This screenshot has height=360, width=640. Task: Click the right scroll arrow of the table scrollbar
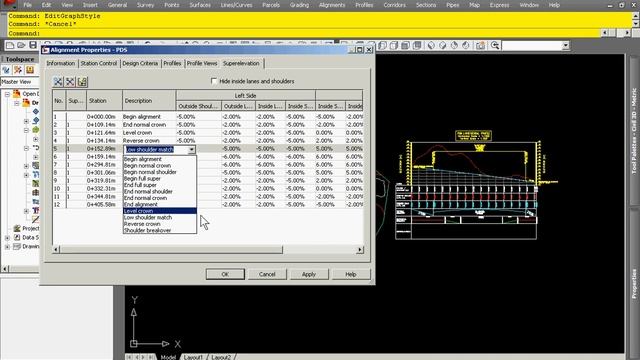360,249
